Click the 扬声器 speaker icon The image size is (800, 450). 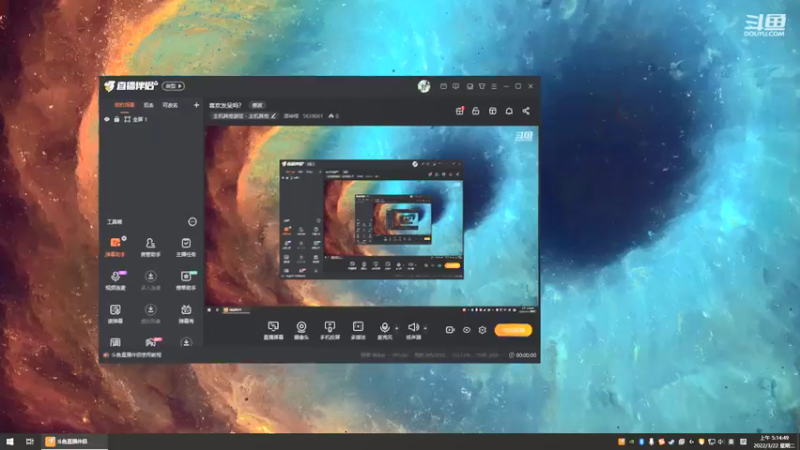413,330
